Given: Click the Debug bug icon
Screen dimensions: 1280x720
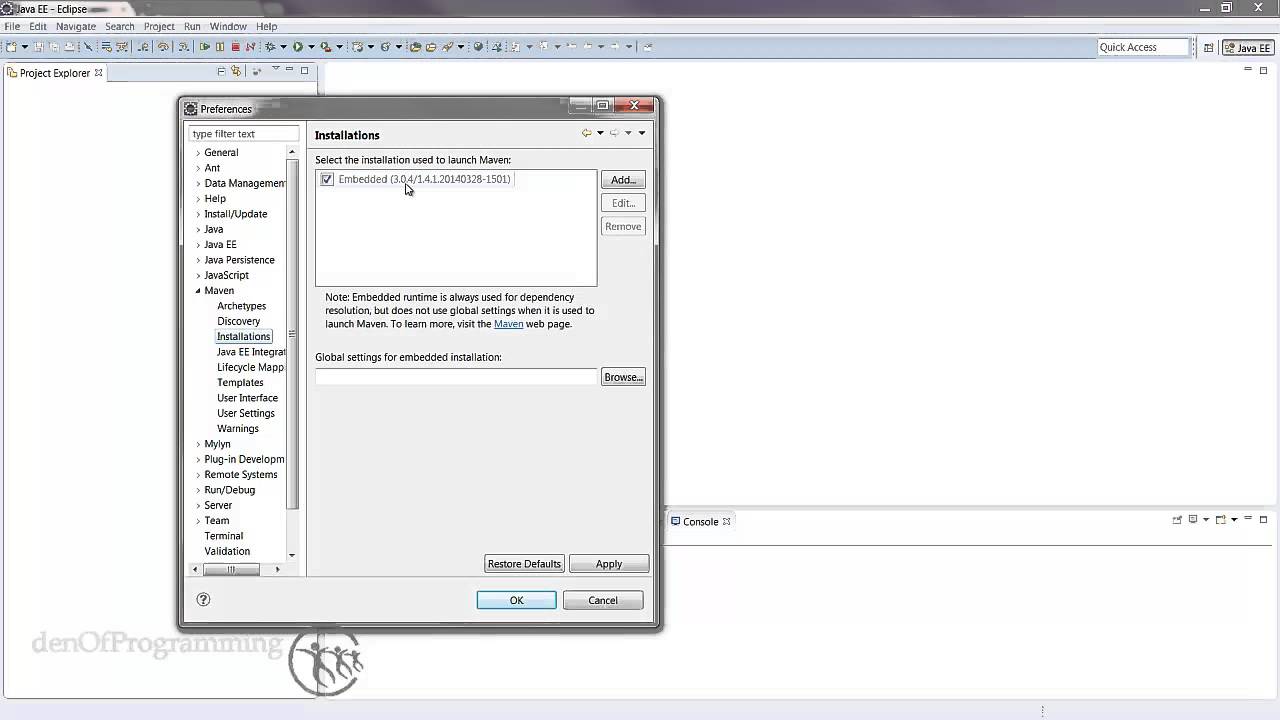Looking at the screenshot, I should click(270, 46).
